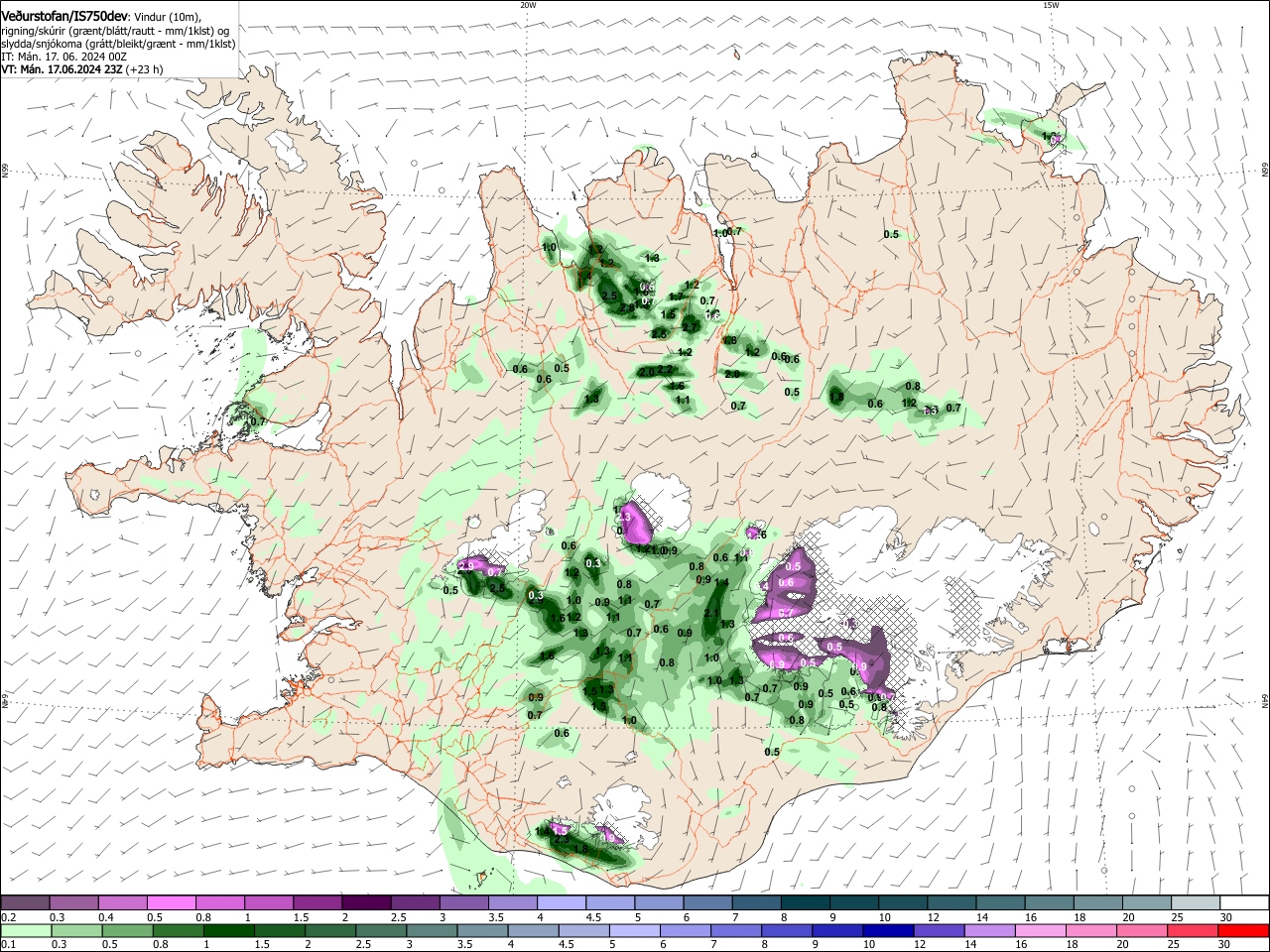
Task: Click the 0.5 value south of Vatnajökull glacier
Action: point(772,752)
